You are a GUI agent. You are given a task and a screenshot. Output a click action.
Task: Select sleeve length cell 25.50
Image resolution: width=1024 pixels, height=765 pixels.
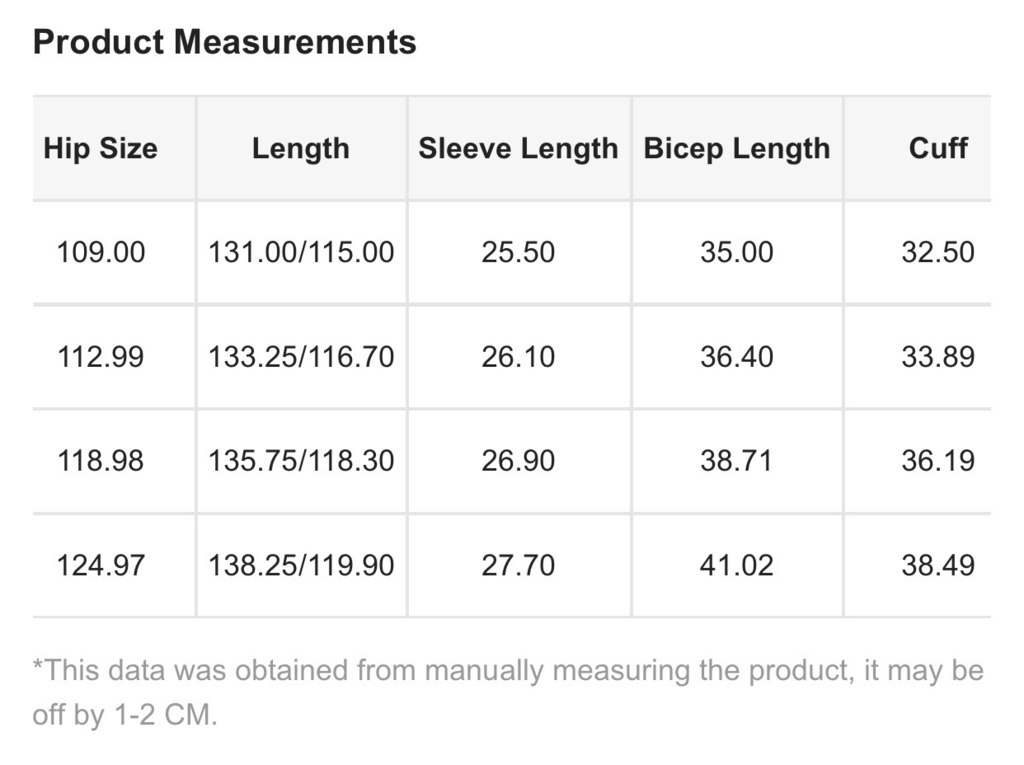519,252
